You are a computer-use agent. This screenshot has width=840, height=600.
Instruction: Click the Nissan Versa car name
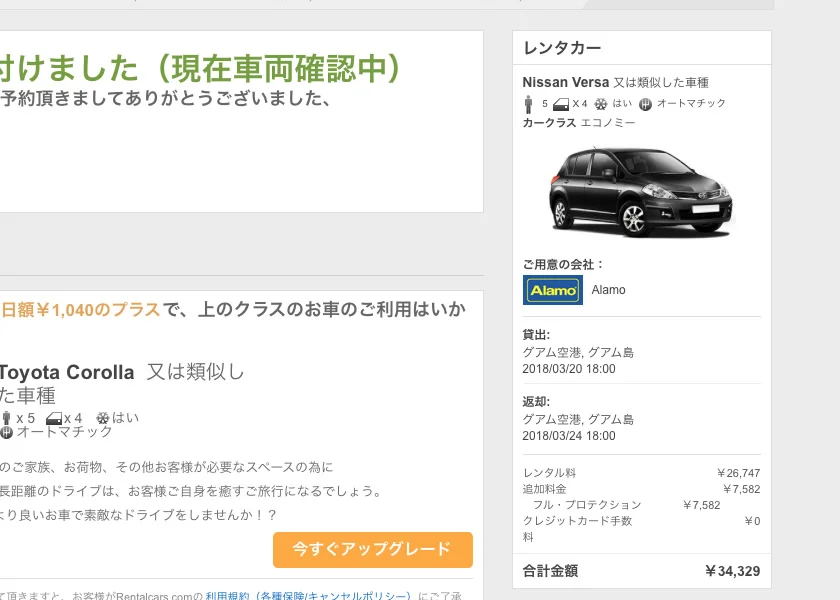(x=566, y=82)
